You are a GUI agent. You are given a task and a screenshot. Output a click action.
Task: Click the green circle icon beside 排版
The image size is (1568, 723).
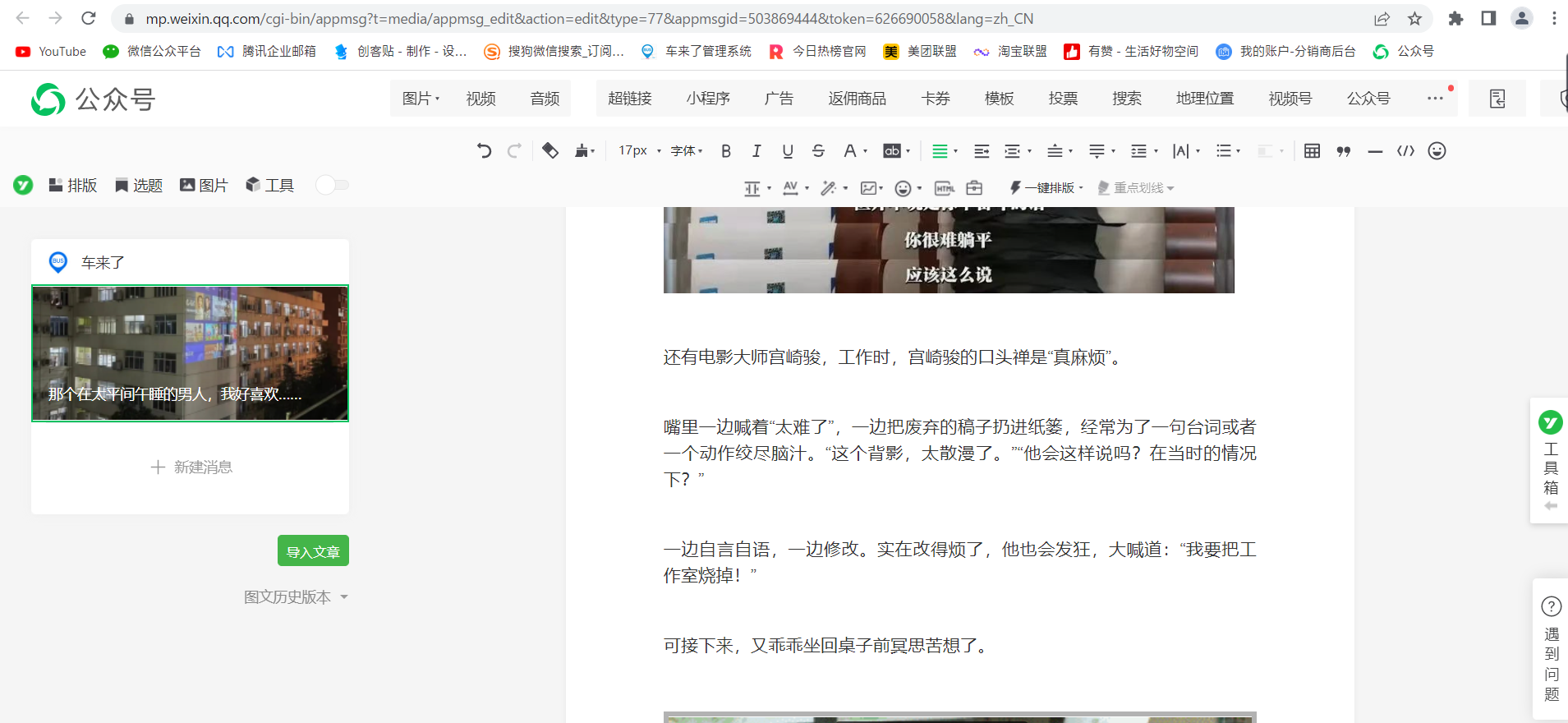[23, 185]
